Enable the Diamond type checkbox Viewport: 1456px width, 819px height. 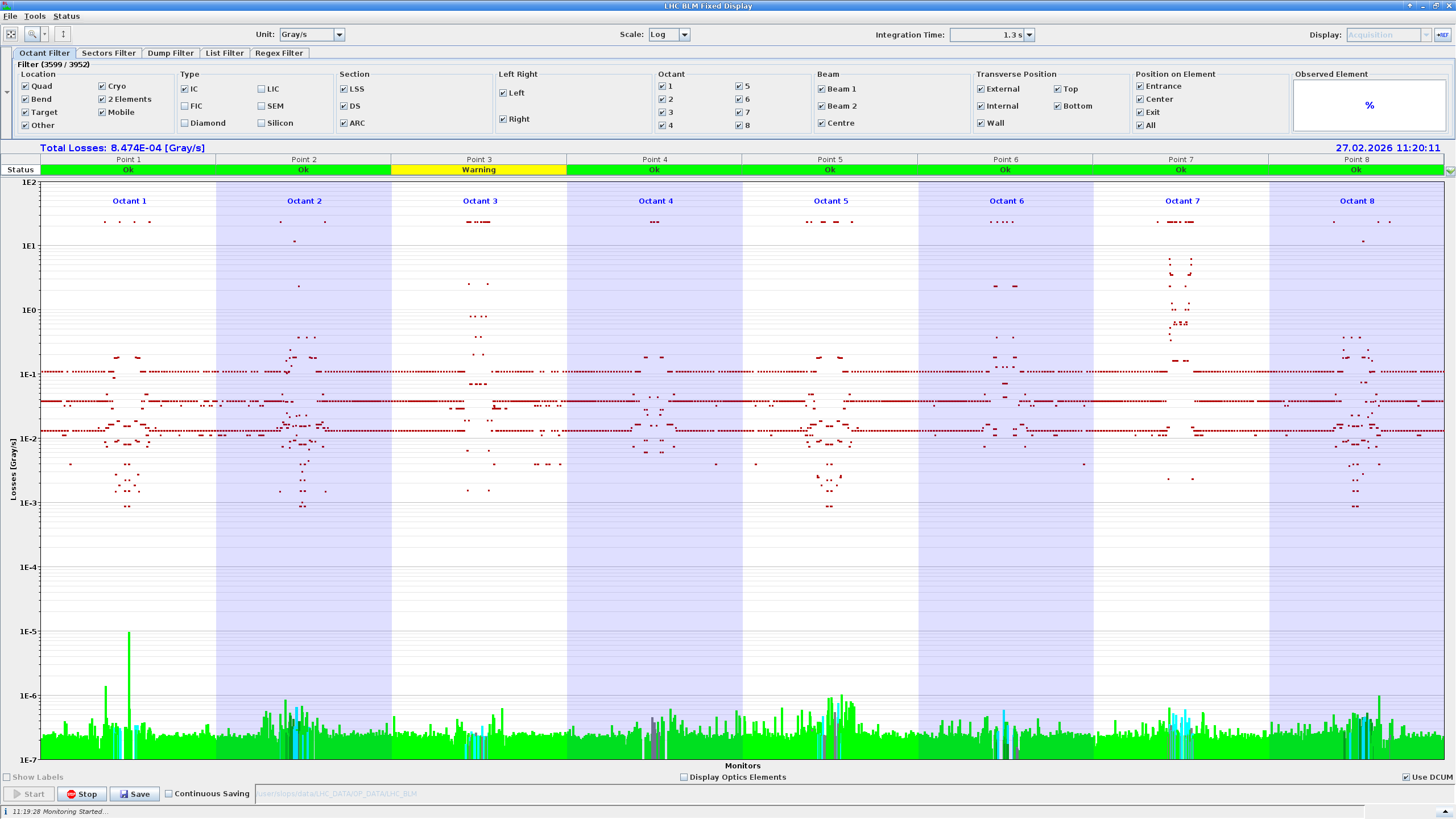[185, 123]
